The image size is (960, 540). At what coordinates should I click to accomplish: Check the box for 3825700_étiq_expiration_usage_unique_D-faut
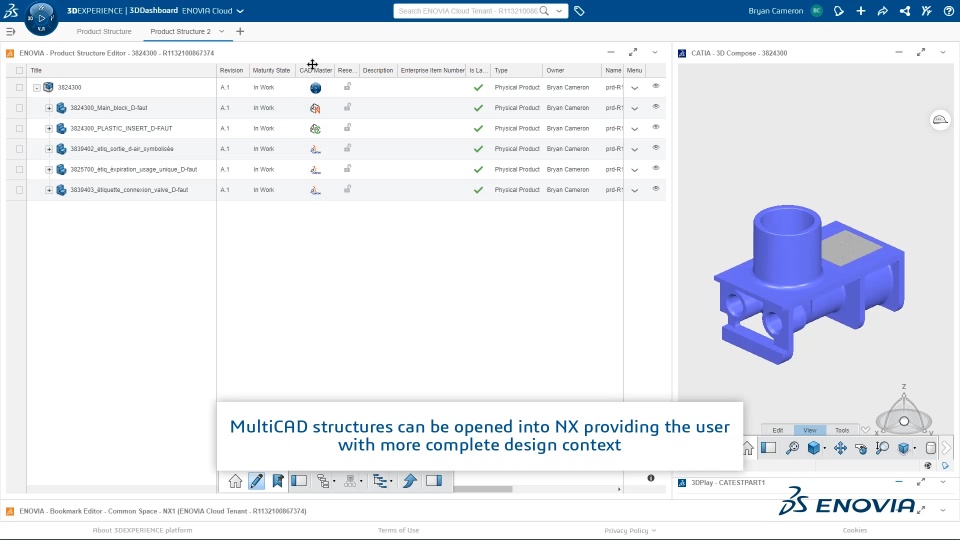(20, 170)
